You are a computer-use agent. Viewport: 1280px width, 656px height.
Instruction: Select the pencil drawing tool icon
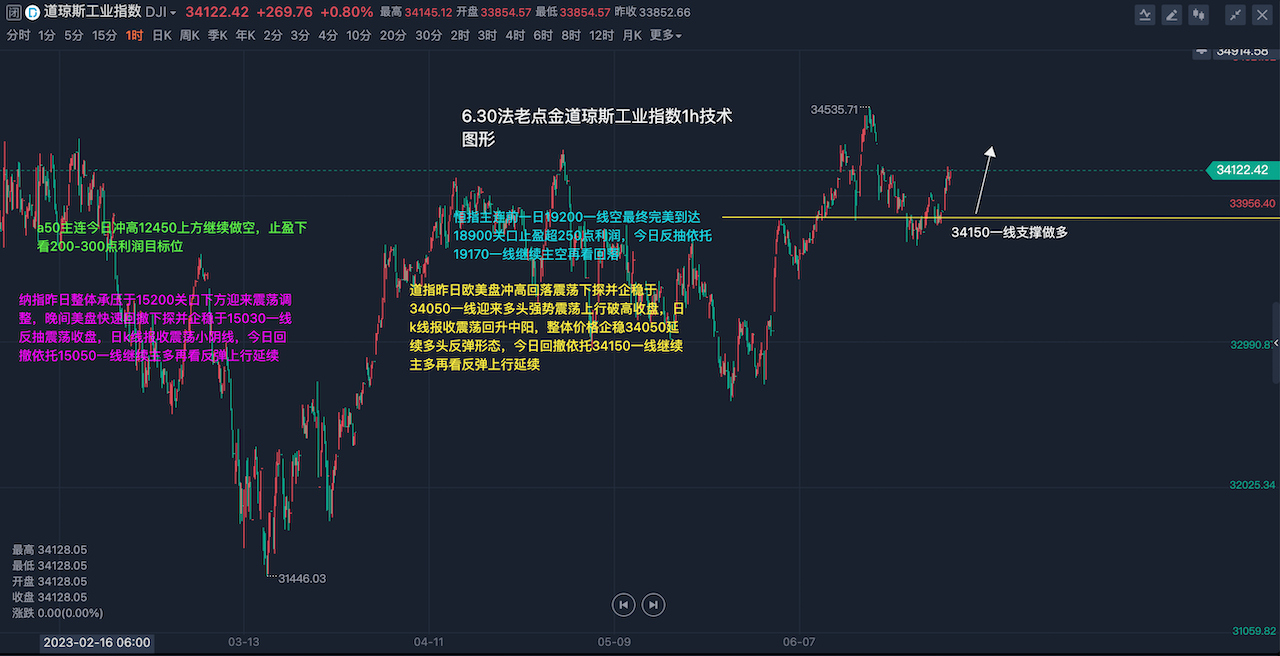click(1171, 14)
